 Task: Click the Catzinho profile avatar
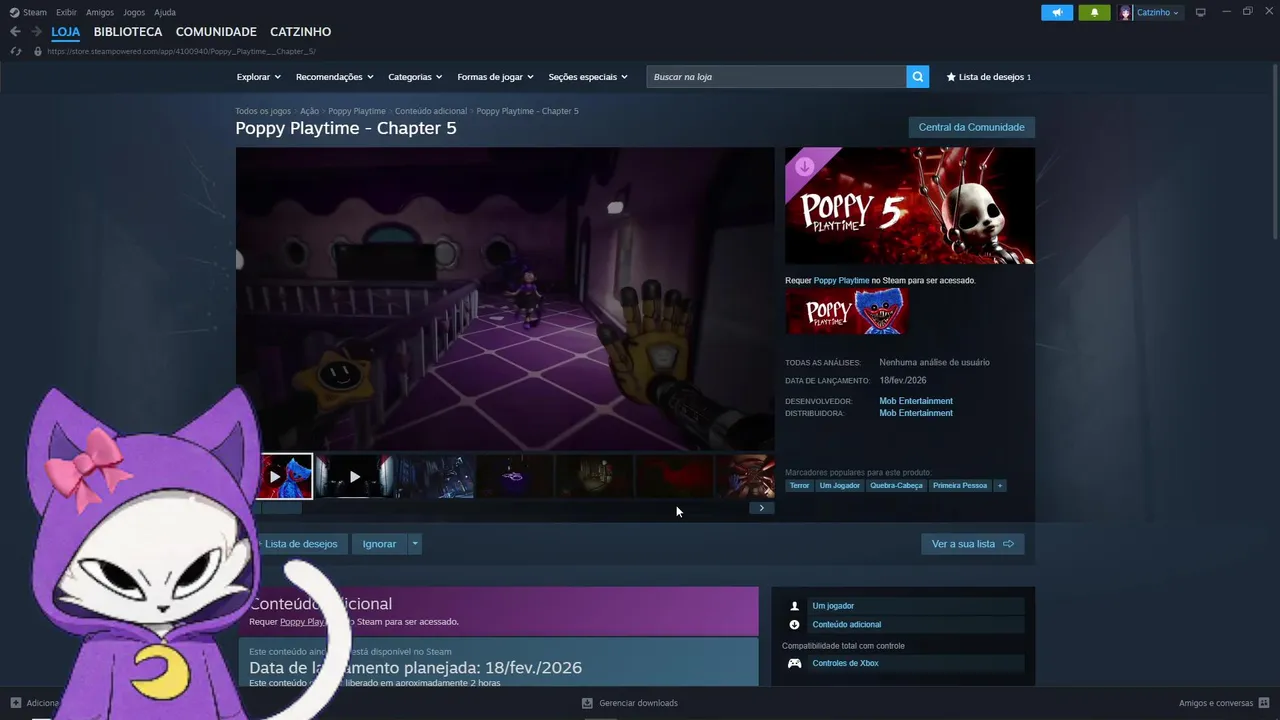1126,13
